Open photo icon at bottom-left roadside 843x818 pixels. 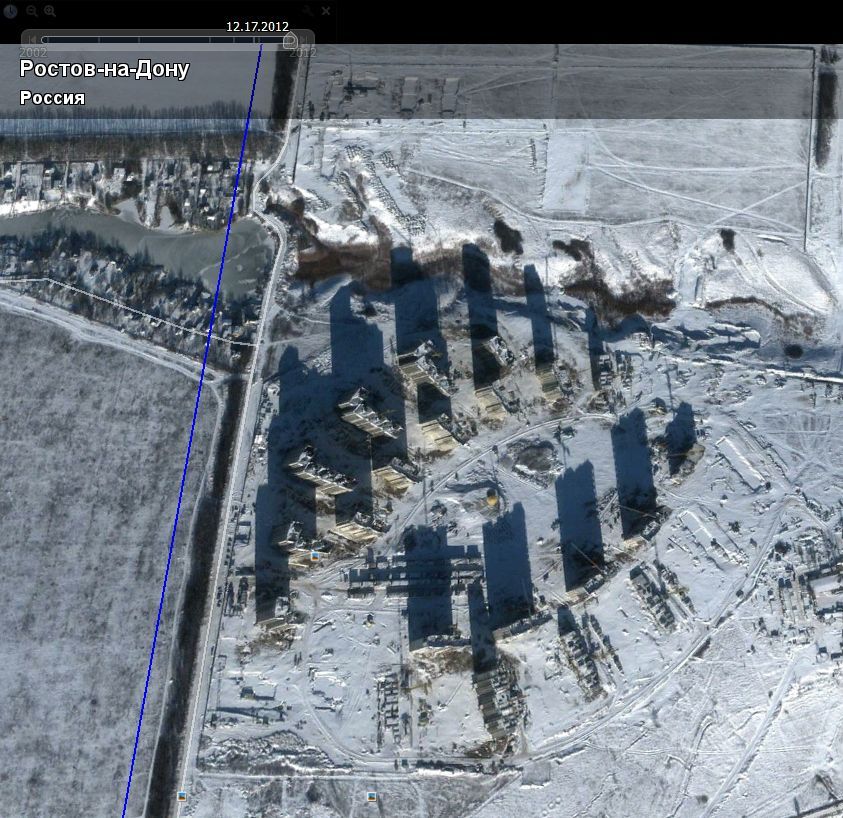pyautogui.click(x=182, y=796)
